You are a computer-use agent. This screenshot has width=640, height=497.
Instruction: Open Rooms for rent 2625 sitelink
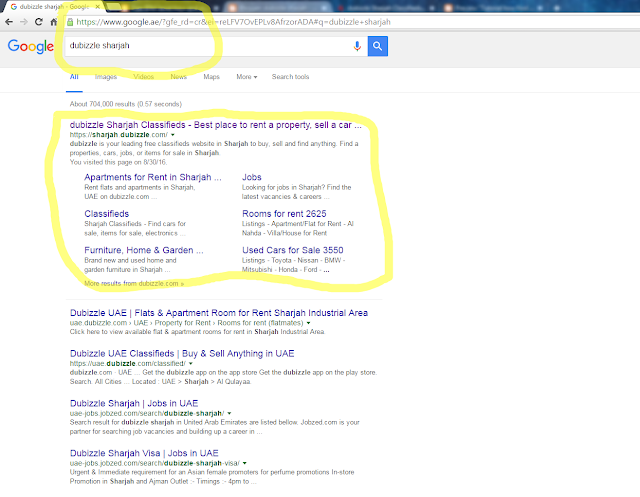284,214
